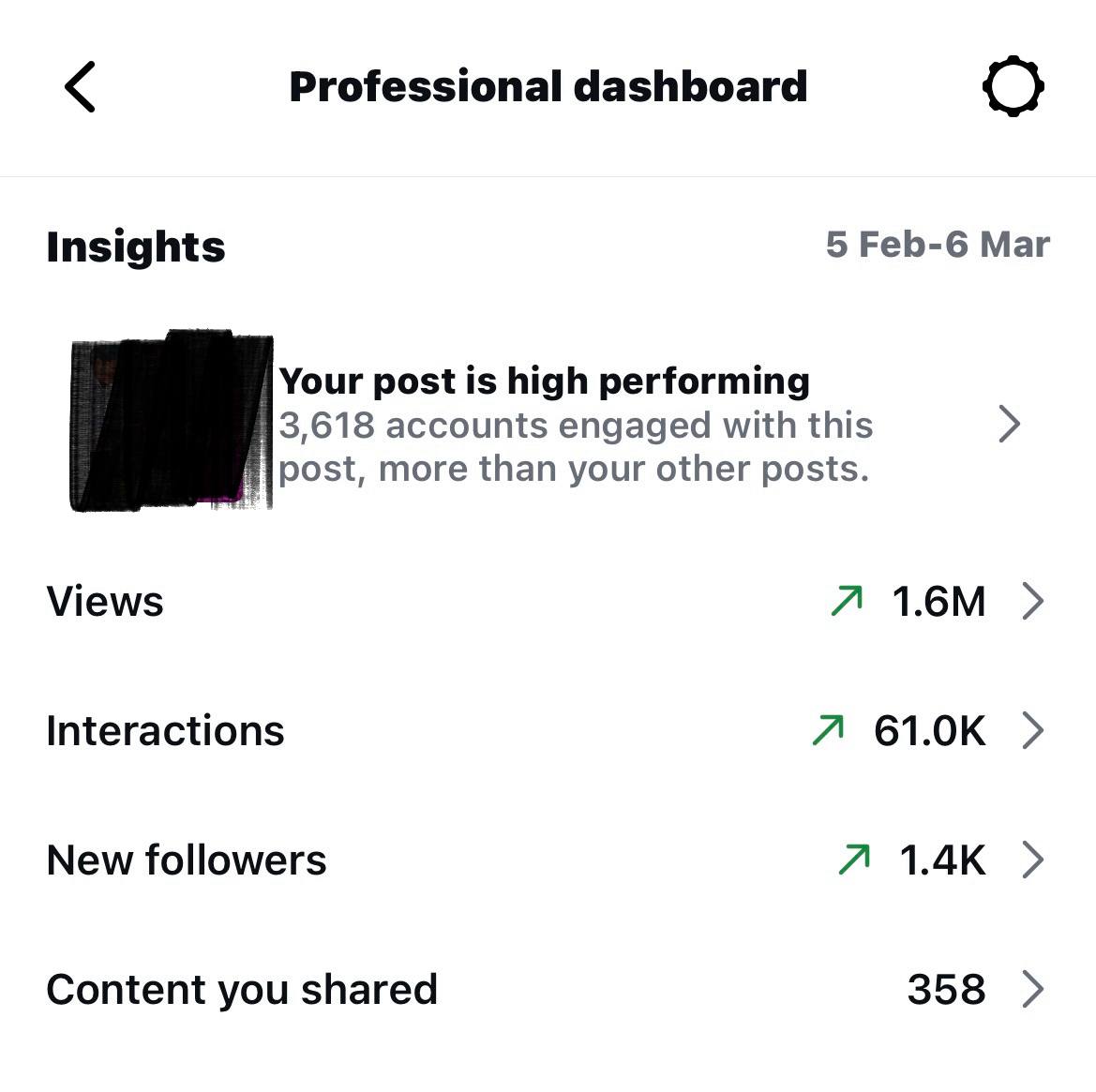Viewport: 1096px width, 1092px height.
Task: Click green trend arrow beside Views
Action: point(847,601)
